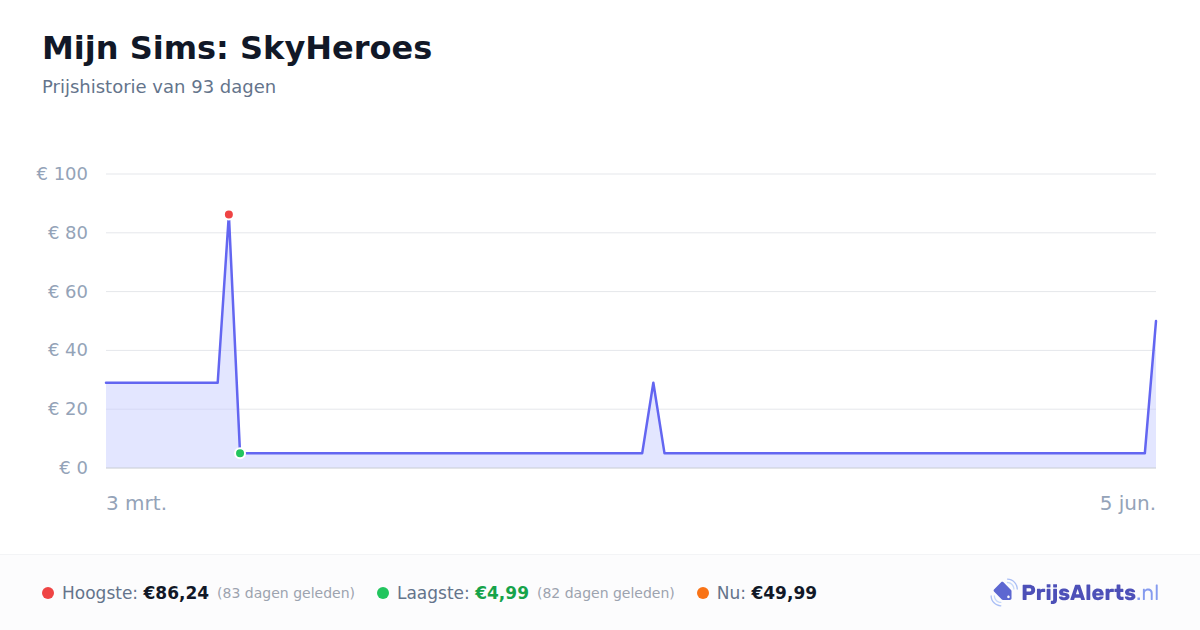
Task: Click the current price value €49,99
Action: point(784,593)
